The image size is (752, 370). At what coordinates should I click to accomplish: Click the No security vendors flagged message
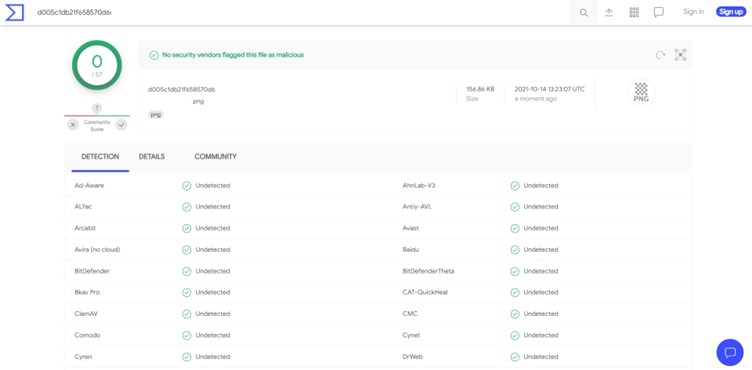point(233,55)
